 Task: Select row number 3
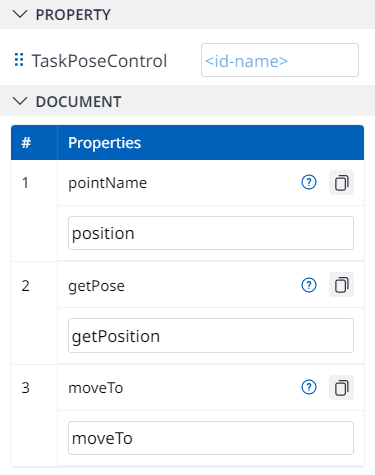[25, 388]
